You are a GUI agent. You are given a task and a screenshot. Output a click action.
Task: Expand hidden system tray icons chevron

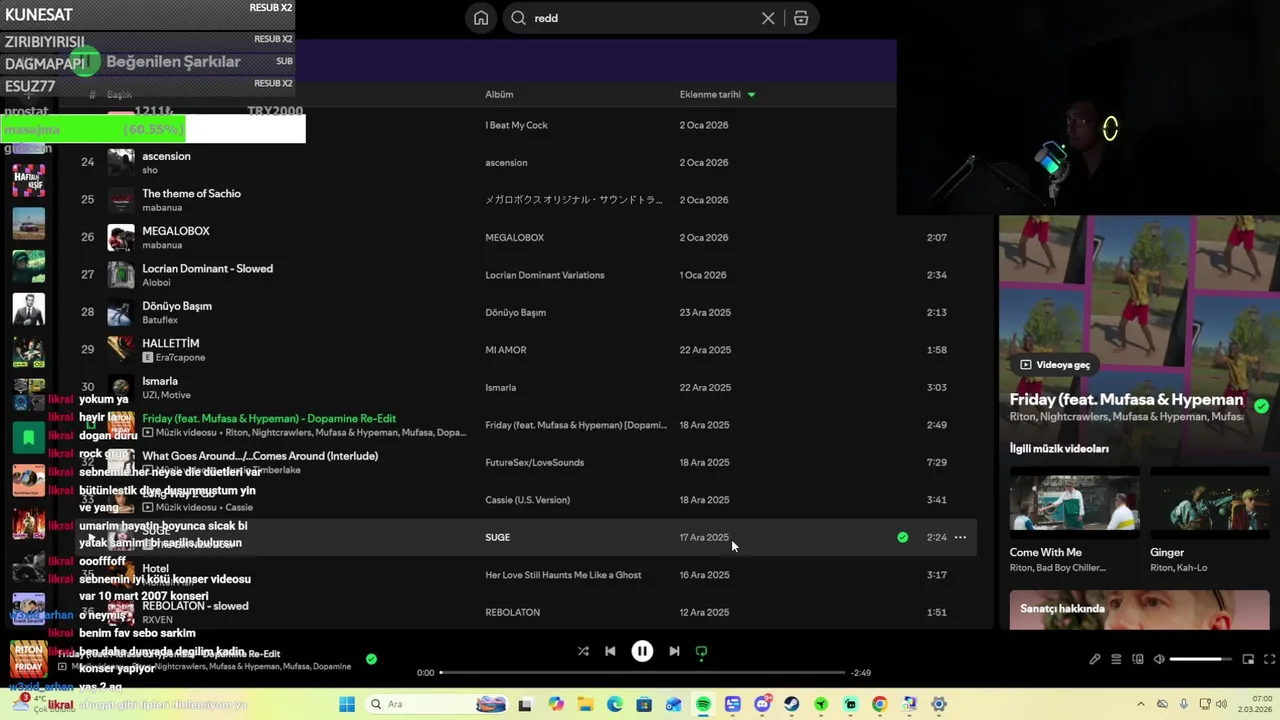1141,704
